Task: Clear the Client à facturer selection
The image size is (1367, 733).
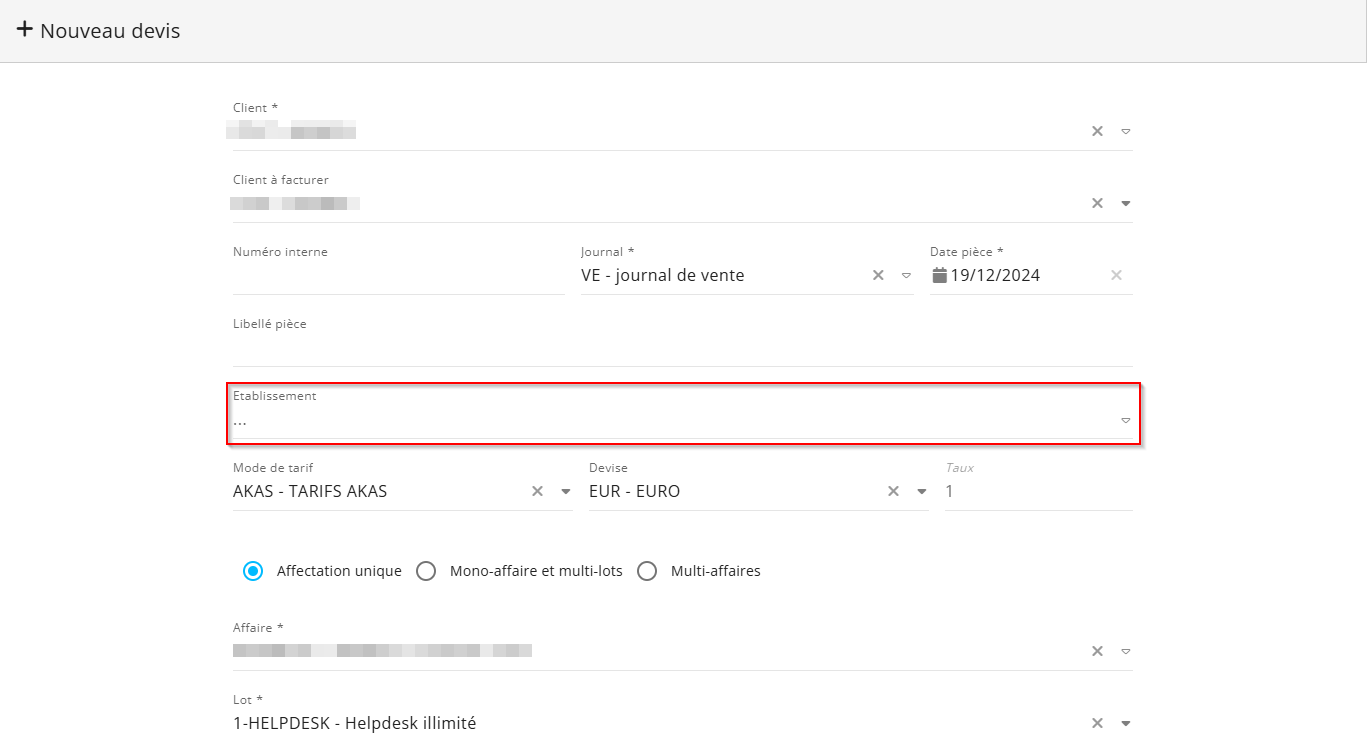Action: tap(1097, 203)
